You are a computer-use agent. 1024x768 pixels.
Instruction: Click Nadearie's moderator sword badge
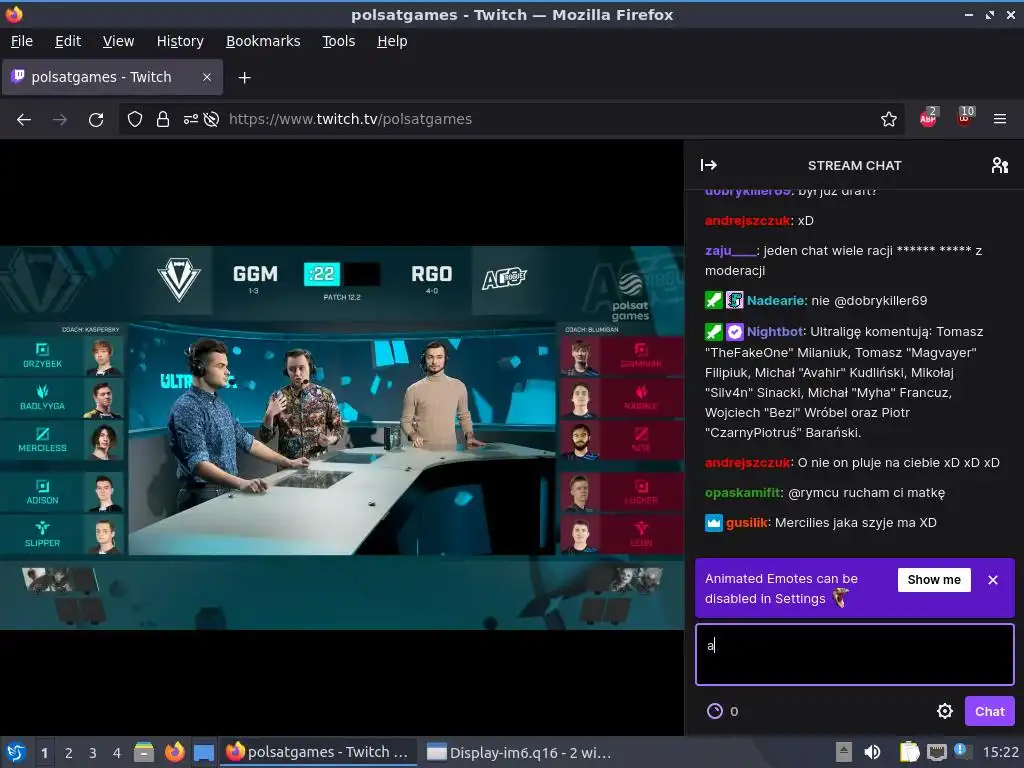pyautogui.click(x=714, y=300)
